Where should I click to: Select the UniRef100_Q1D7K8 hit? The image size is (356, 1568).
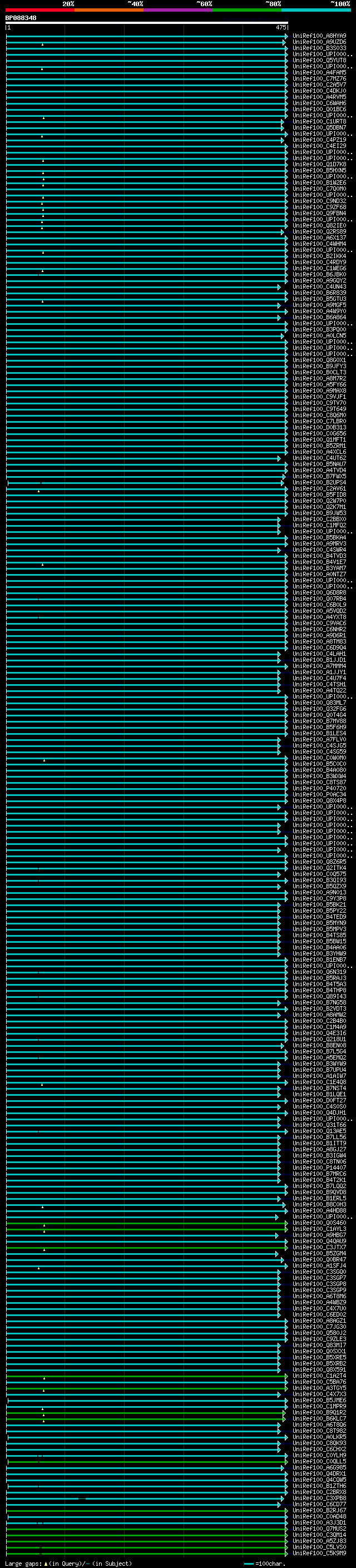[x=319, y=164]
